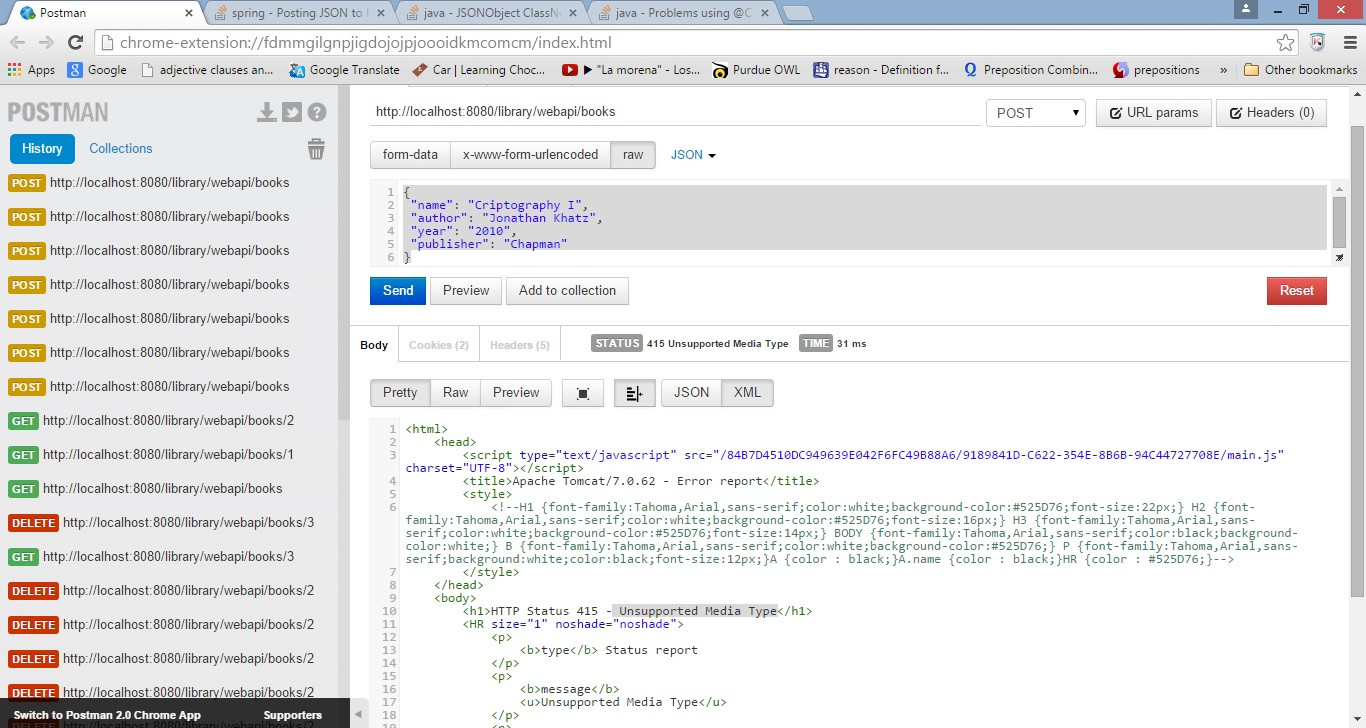Bookmark this page with the star icon
The width and height of the screenshot is (1366, 728).
point(1287,43)
